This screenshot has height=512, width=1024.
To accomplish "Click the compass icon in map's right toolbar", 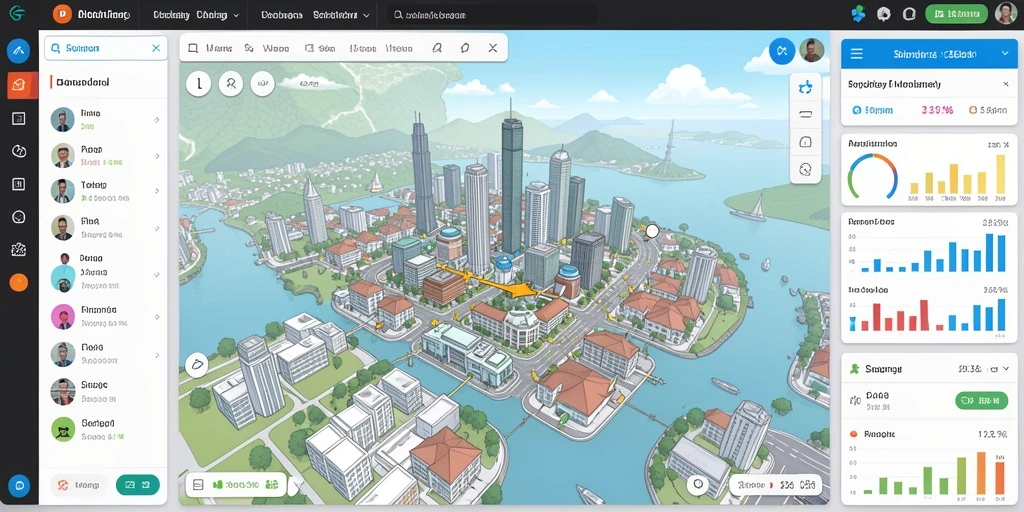I will coord(805,170).
